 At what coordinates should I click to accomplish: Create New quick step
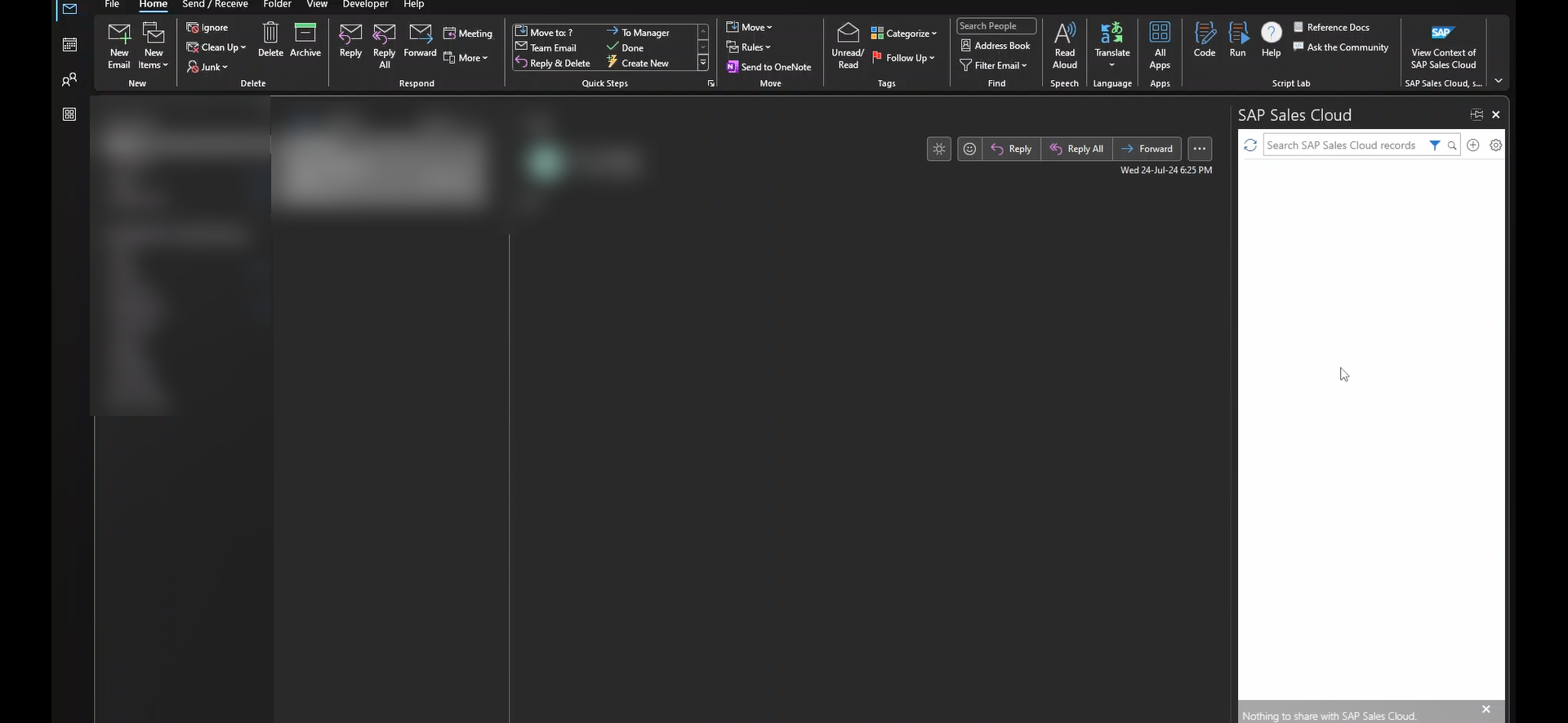pos(638,63)
